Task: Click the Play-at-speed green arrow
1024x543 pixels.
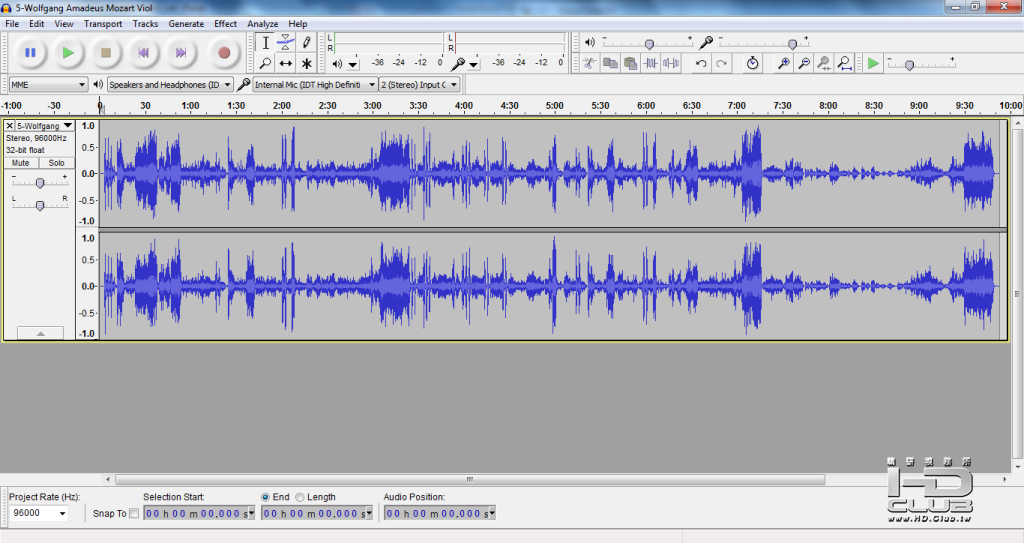Action: point(873,63)
